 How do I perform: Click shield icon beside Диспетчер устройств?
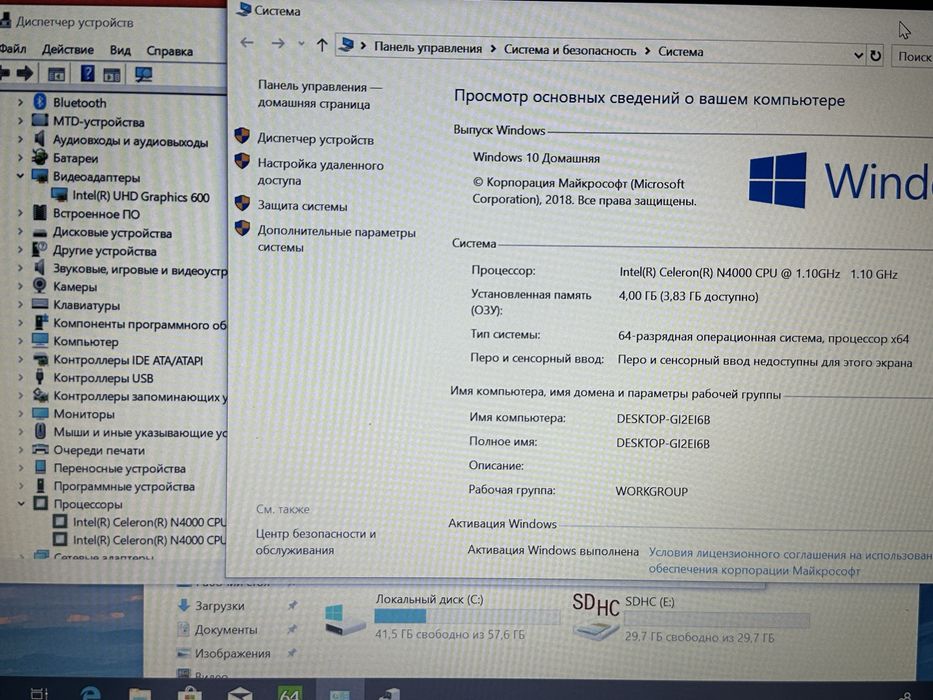pos(242,136)
